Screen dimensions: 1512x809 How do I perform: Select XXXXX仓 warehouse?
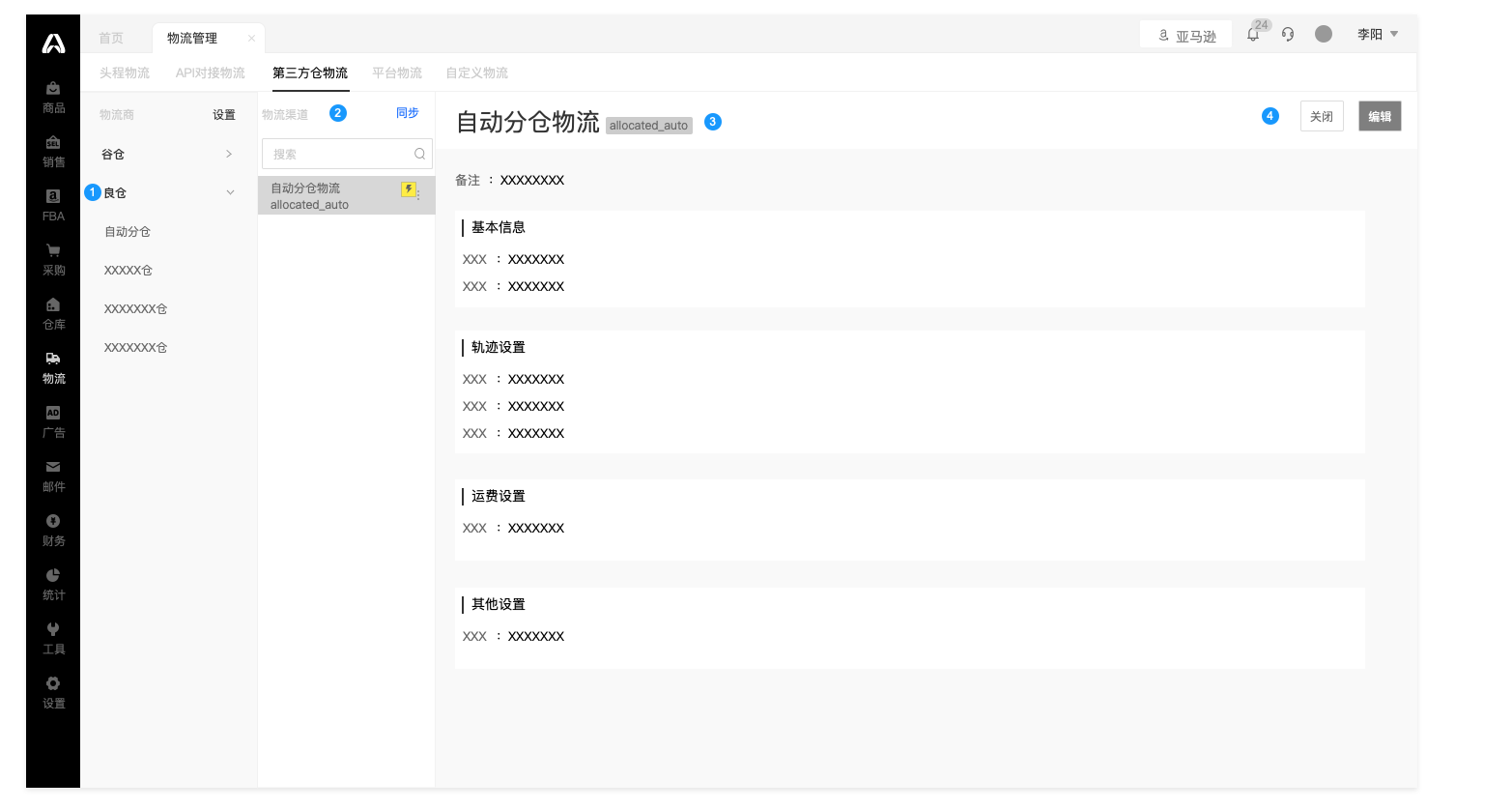point(128,270)
